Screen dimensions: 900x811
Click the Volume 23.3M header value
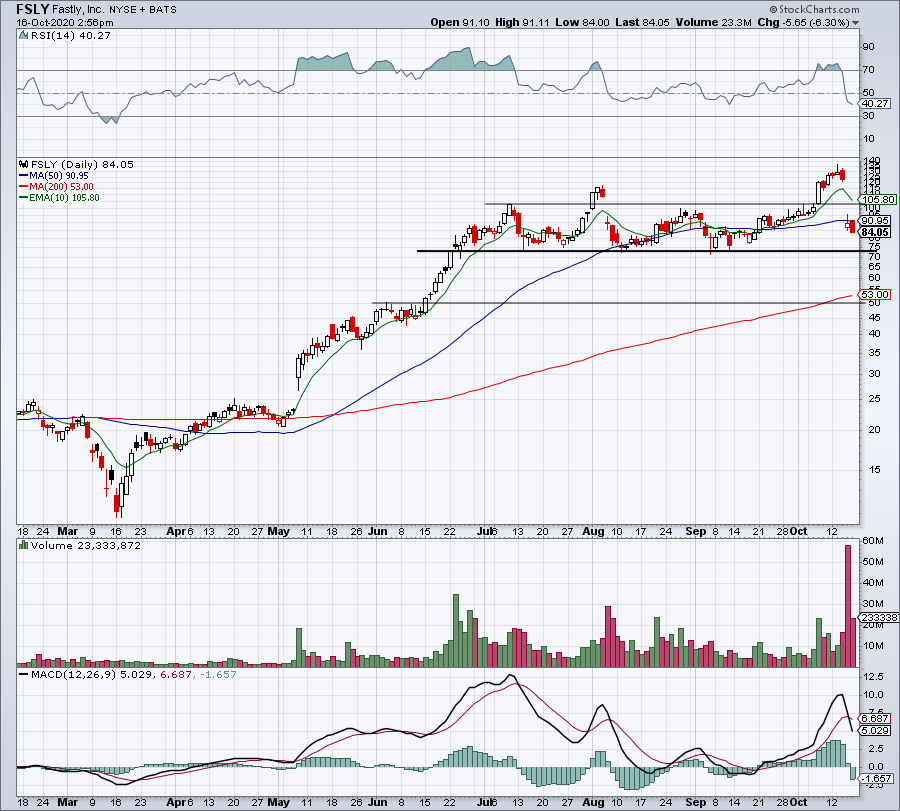point(713,22)
